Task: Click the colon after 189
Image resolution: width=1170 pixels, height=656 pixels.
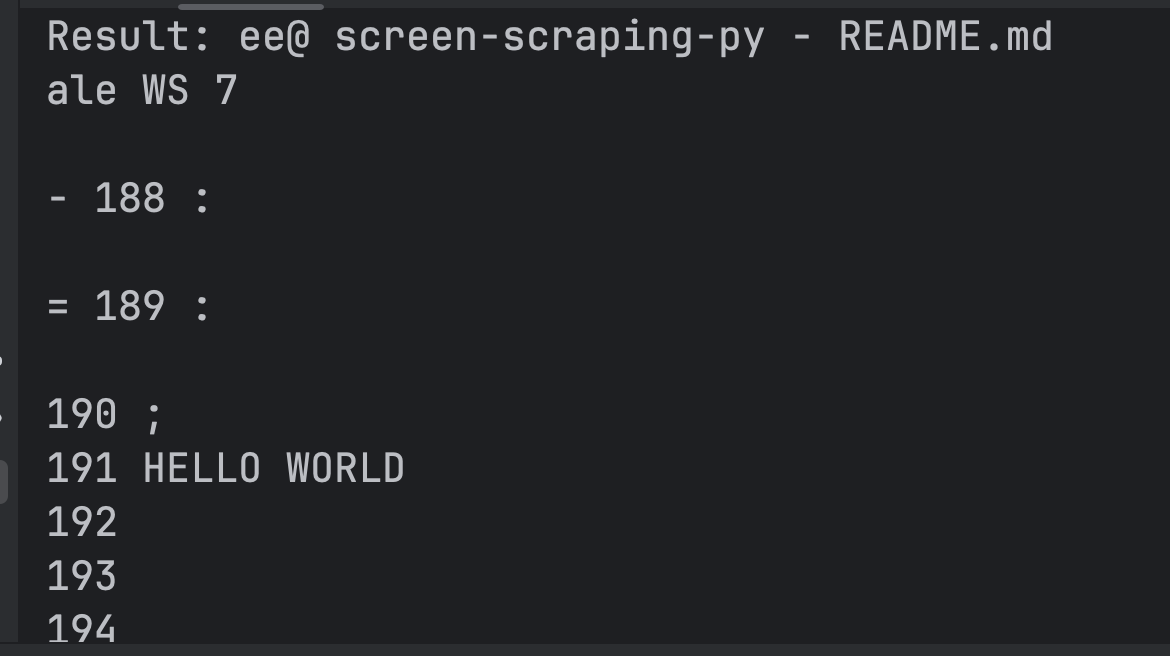Action: 202,306
